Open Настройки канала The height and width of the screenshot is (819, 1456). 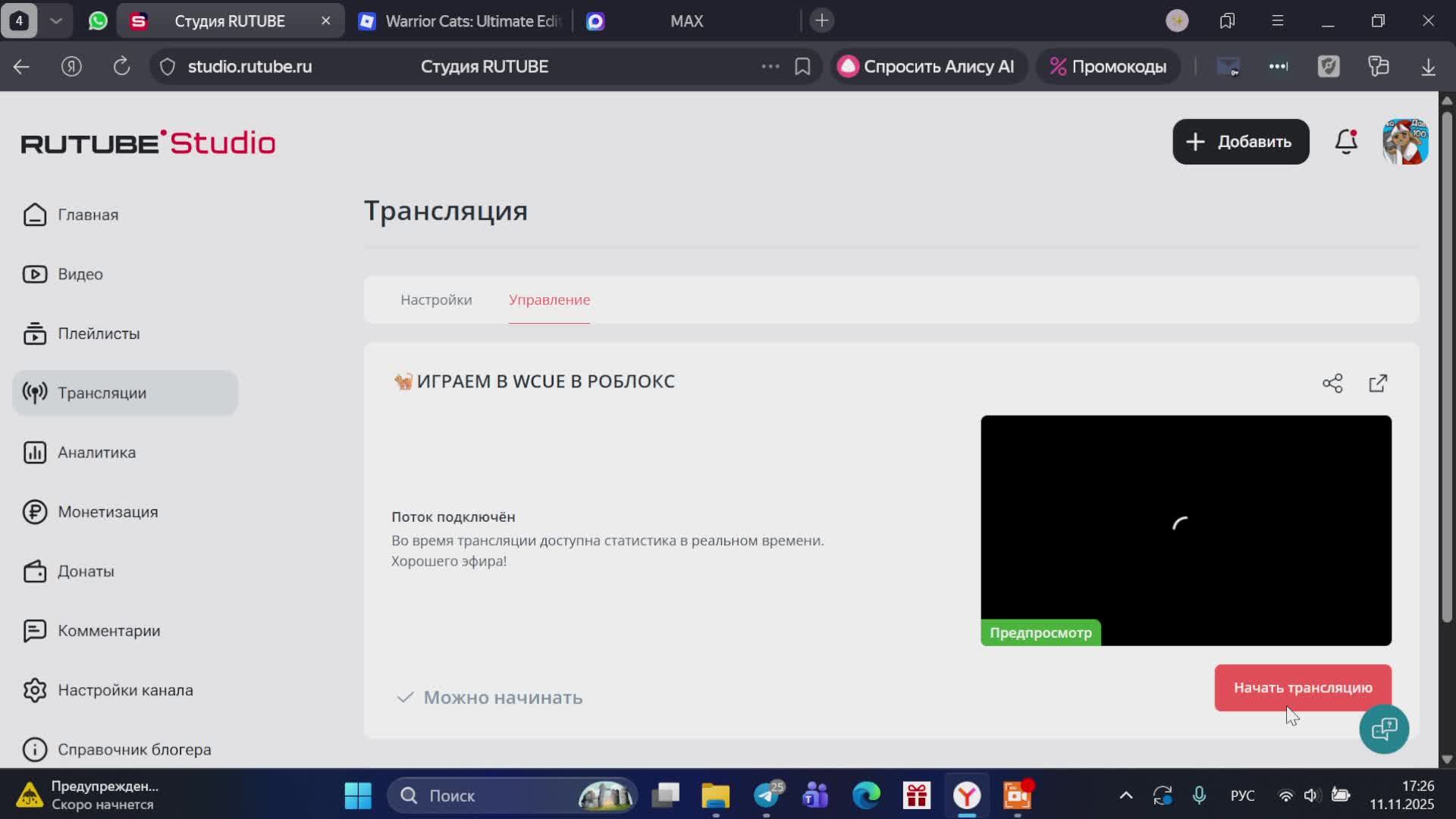pyautogui.click(x=125, y=690)
